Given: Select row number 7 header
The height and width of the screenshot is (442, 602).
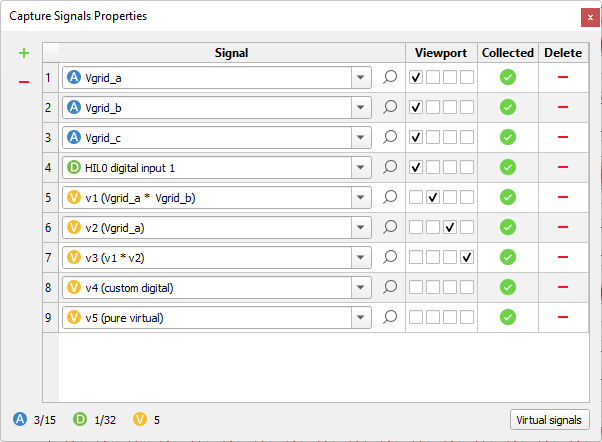Looking at the screenshot, I should pyautogui.click(x=49, y=257).
